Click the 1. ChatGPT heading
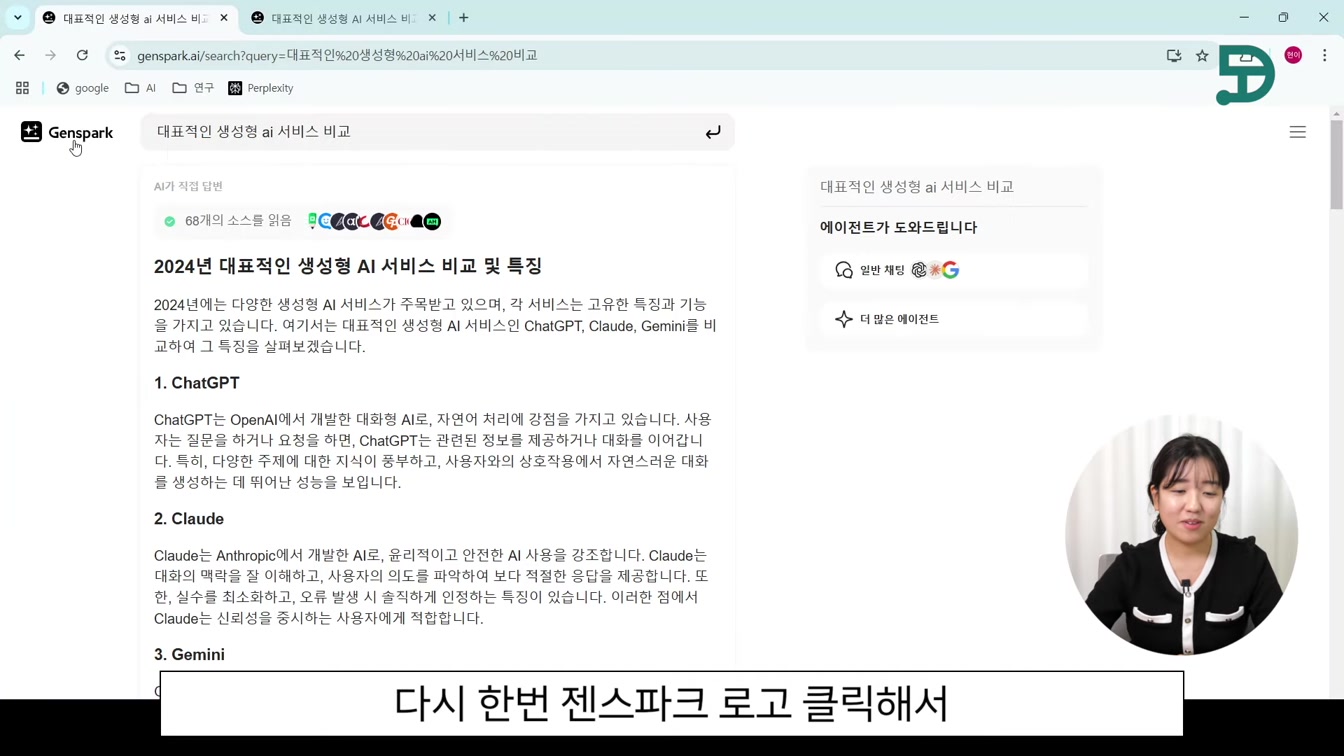The image size is (1344, 756). click(197, 383)
